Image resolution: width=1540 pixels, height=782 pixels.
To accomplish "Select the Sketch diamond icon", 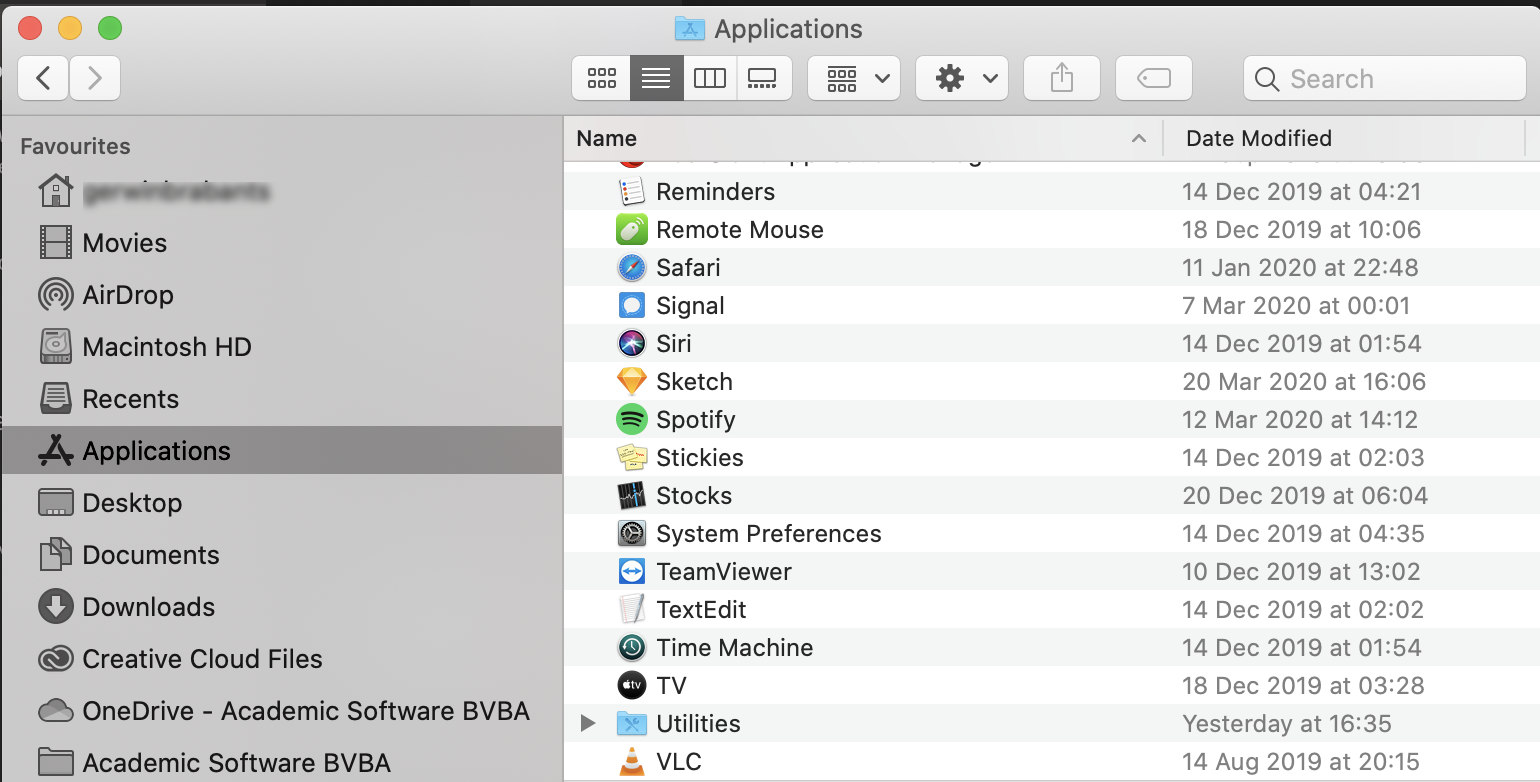I will click(631, 381).
